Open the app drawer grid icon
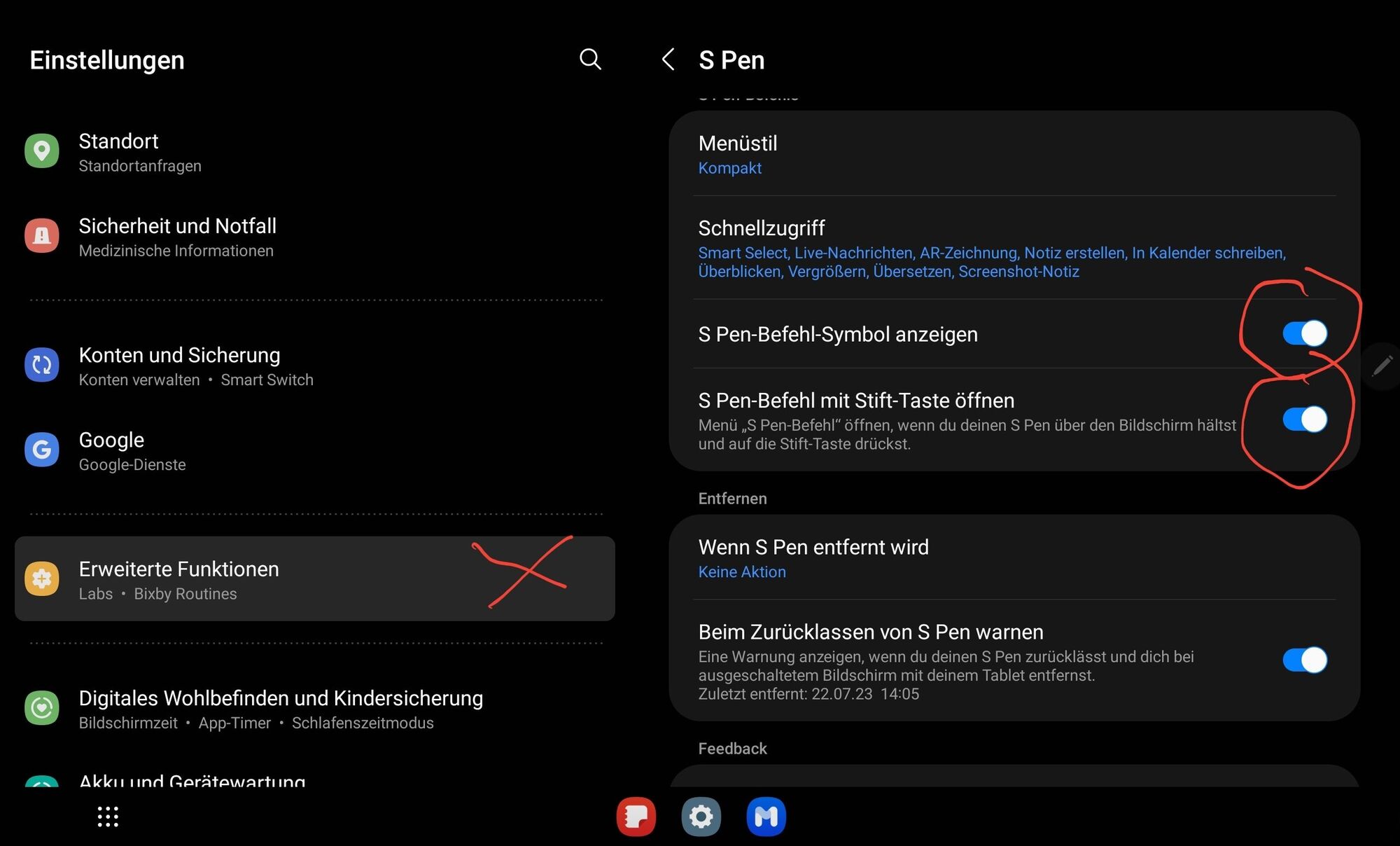 [108, 817]
